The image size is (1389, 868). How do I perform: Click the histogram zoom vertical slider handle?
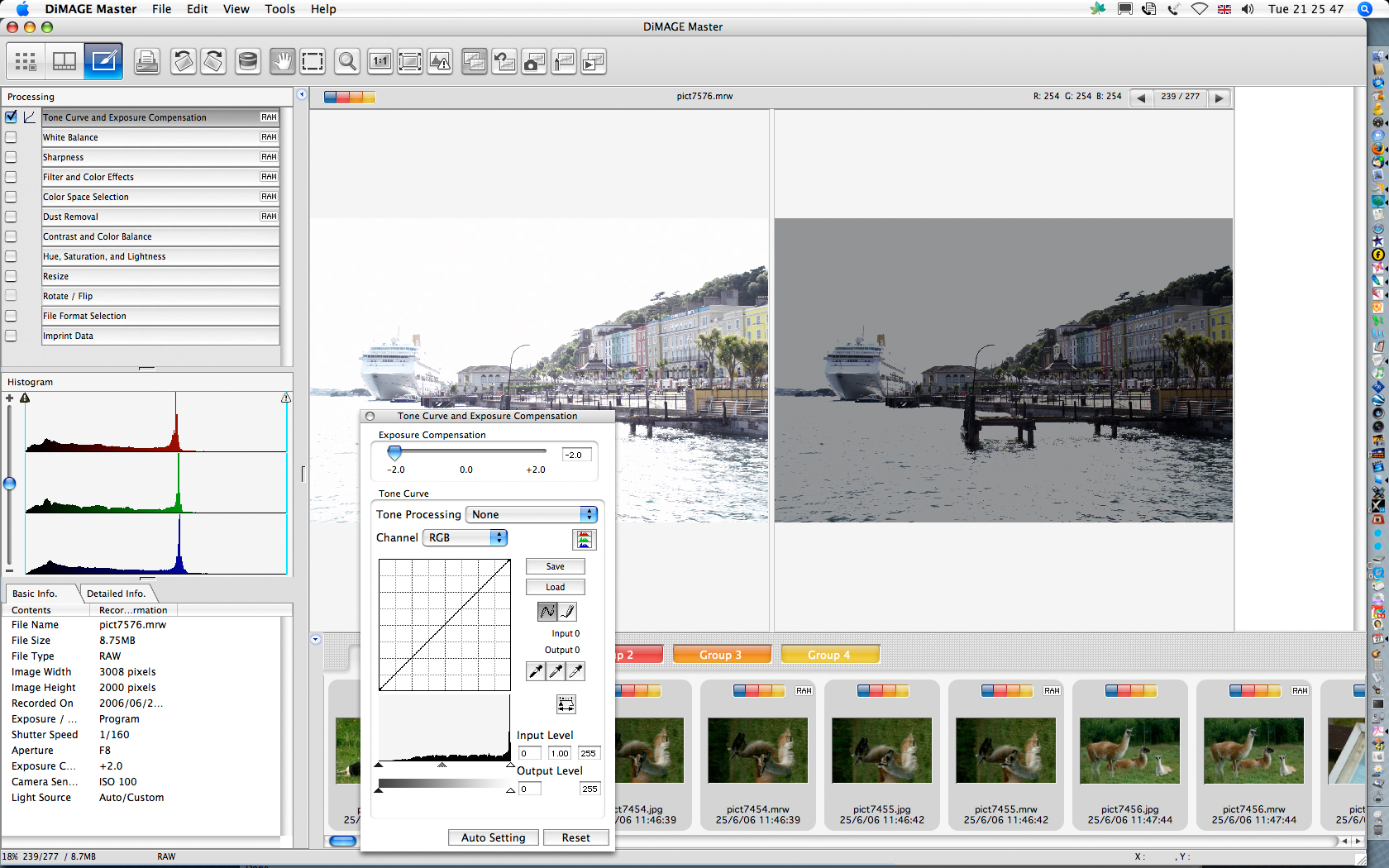pyautogui.click(x=9, y=484)
